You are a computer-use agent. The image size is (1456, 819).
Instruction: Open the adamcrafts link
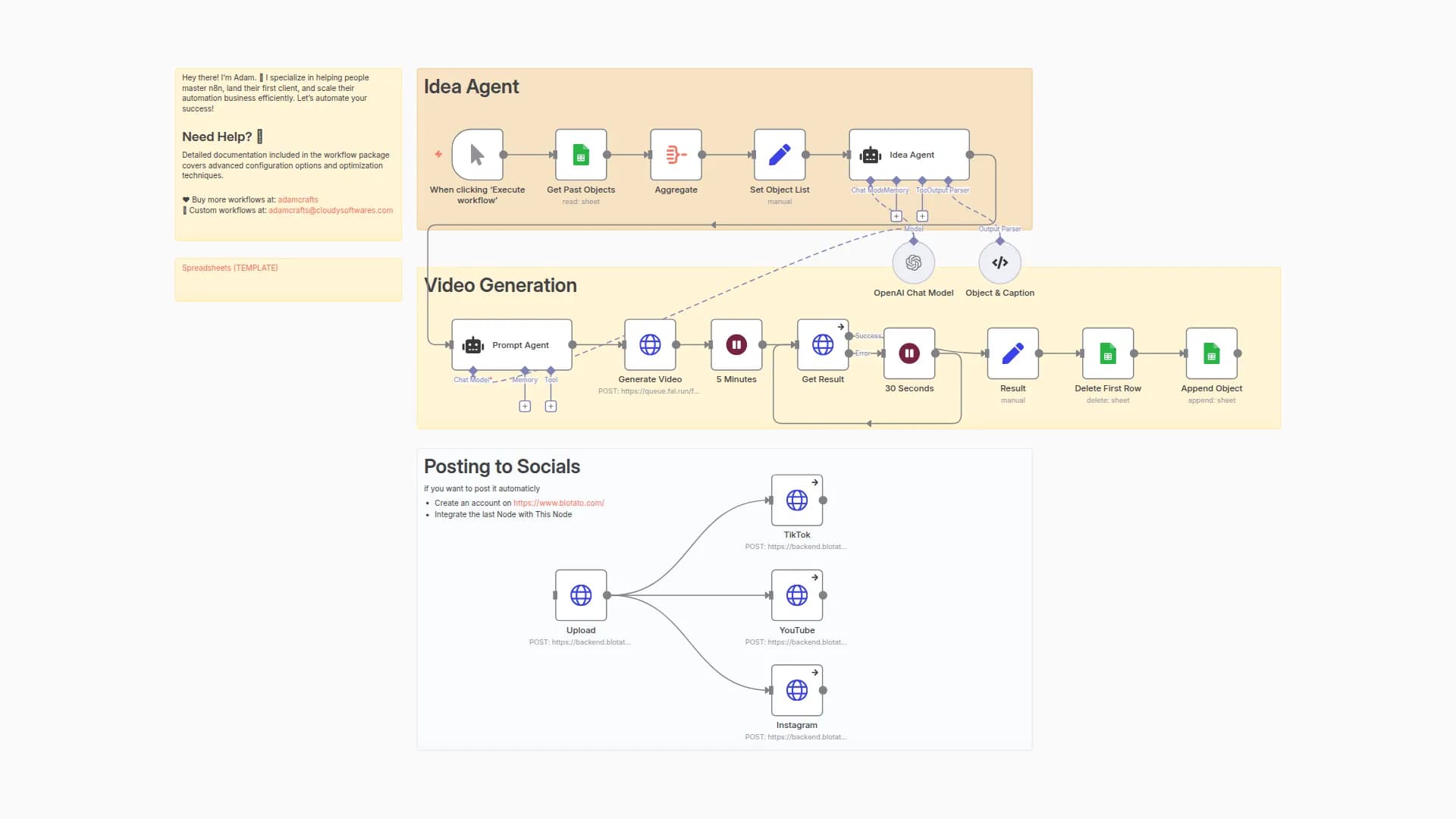pyautogui.click(x=297, y=200)
